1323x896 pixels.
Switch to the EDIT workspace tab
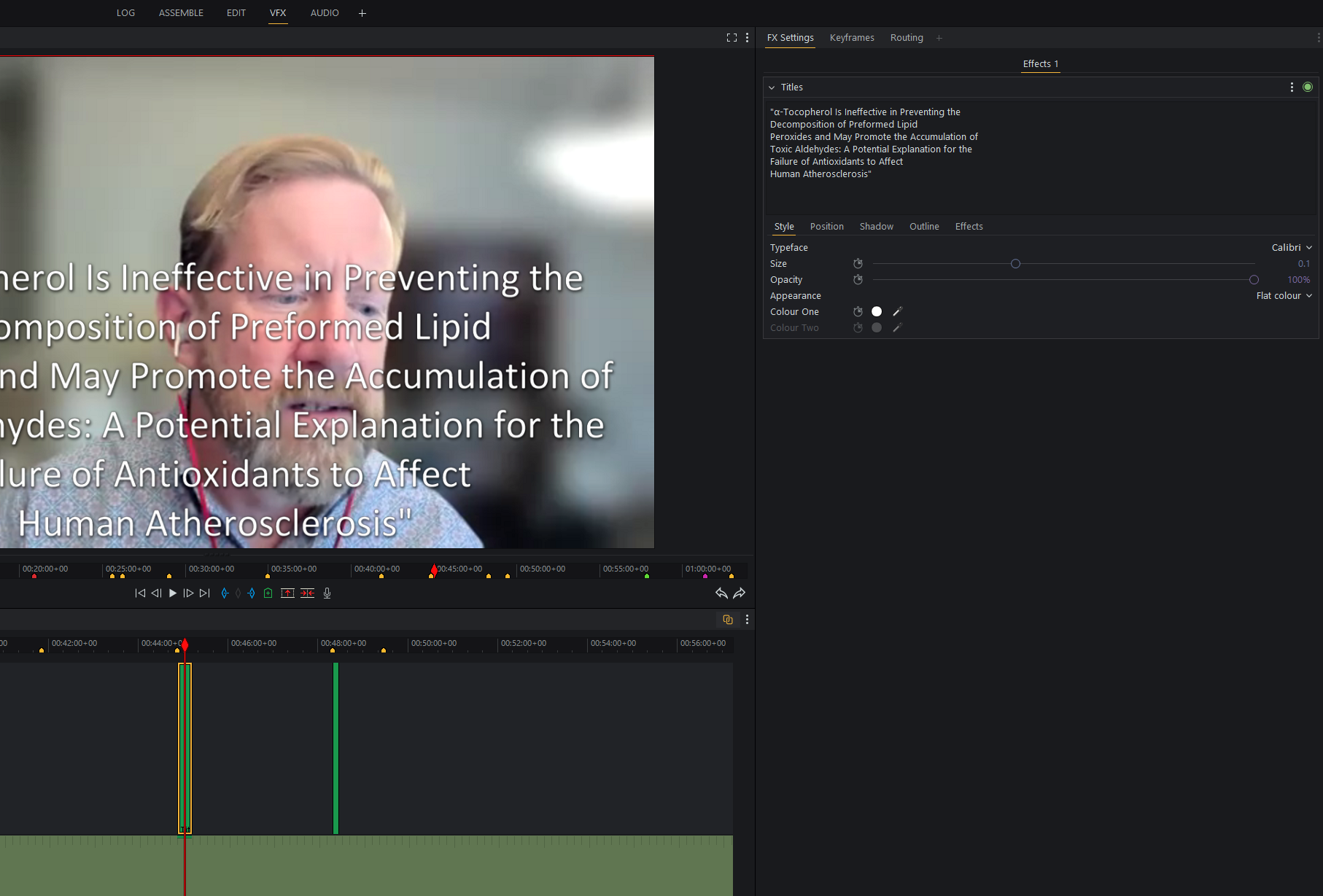point(236,13)
